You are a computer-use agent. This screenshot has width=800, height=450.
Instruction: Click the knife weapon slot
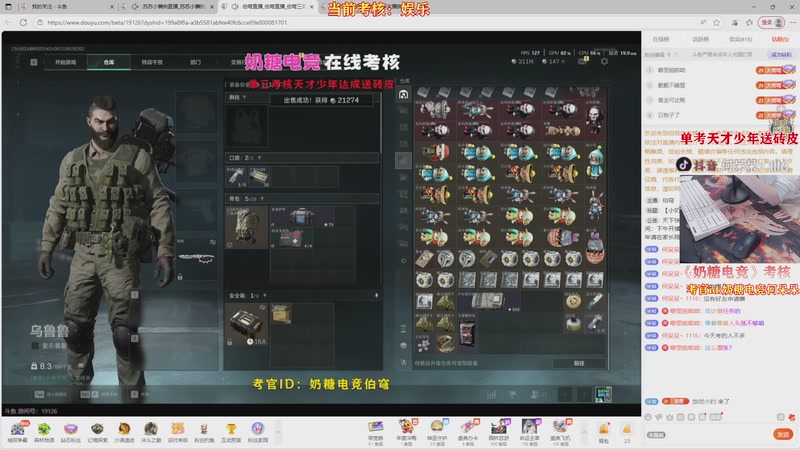tap(196, 259)
